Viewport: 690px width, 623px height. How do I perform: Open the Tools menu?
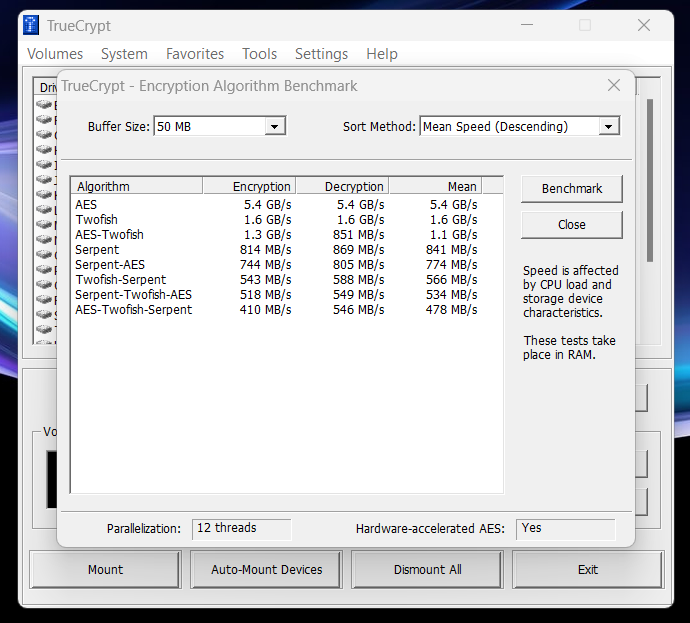tap(260, 54)
